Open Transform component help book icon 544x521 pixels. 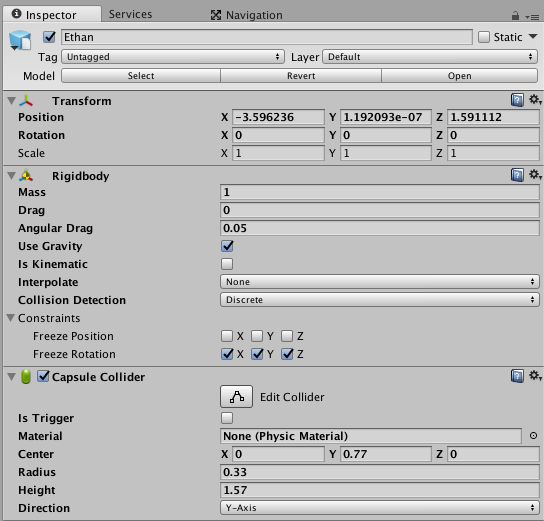click(517, 100)
